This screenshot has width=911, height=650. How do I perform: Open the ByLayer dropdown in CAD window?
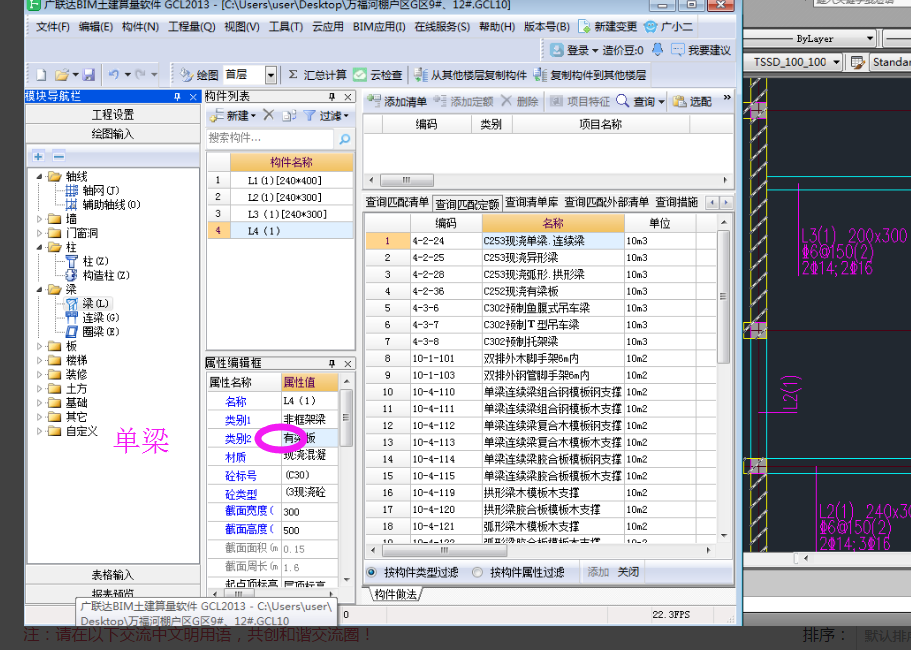pyautogui.click(x=869, y=39)
